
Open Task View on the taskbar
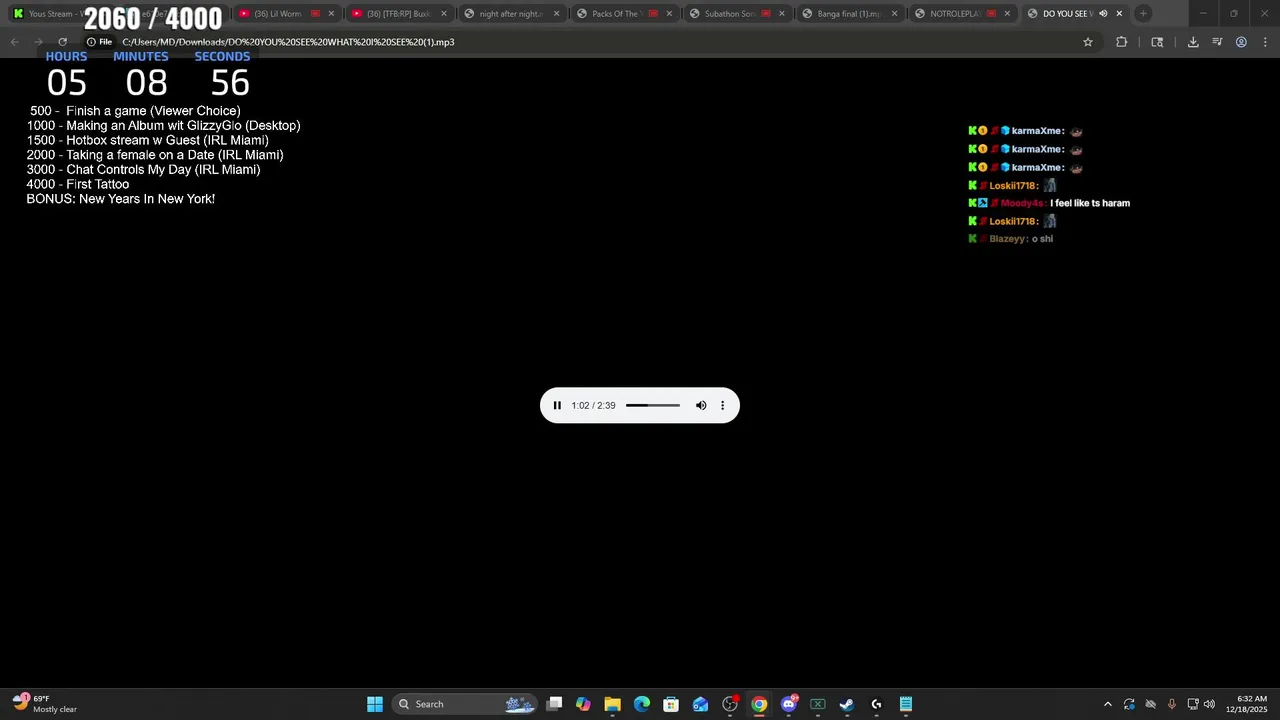point(554,704)
